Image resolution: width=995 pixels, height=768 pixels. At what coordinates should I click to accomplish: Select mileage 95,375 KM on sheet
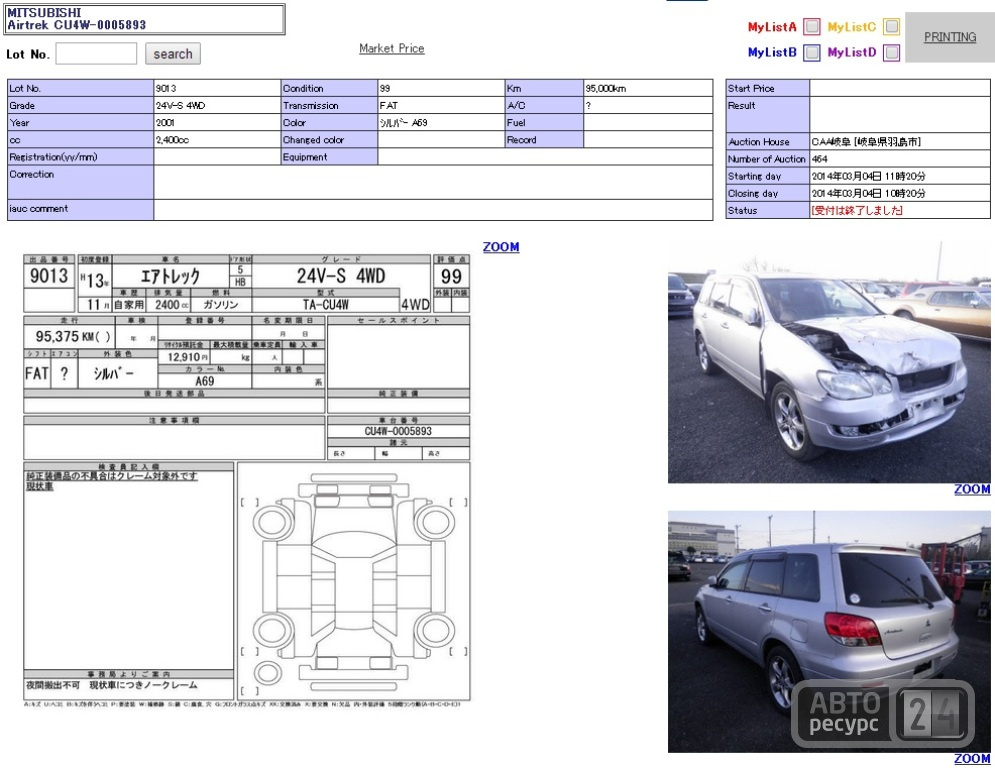tap(73, 336)
